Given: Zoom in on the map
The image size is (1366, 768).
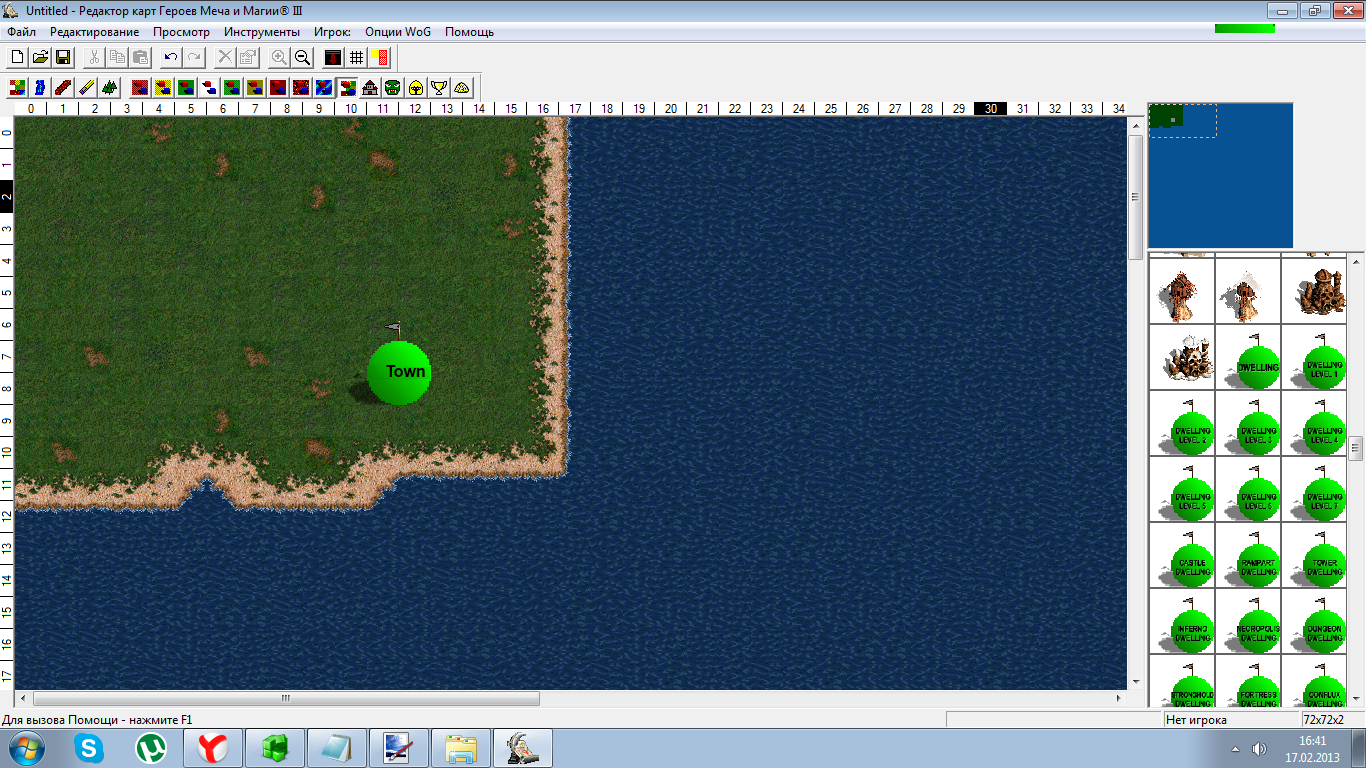Looking at the screenshot, I should click(x=279, y=58).
